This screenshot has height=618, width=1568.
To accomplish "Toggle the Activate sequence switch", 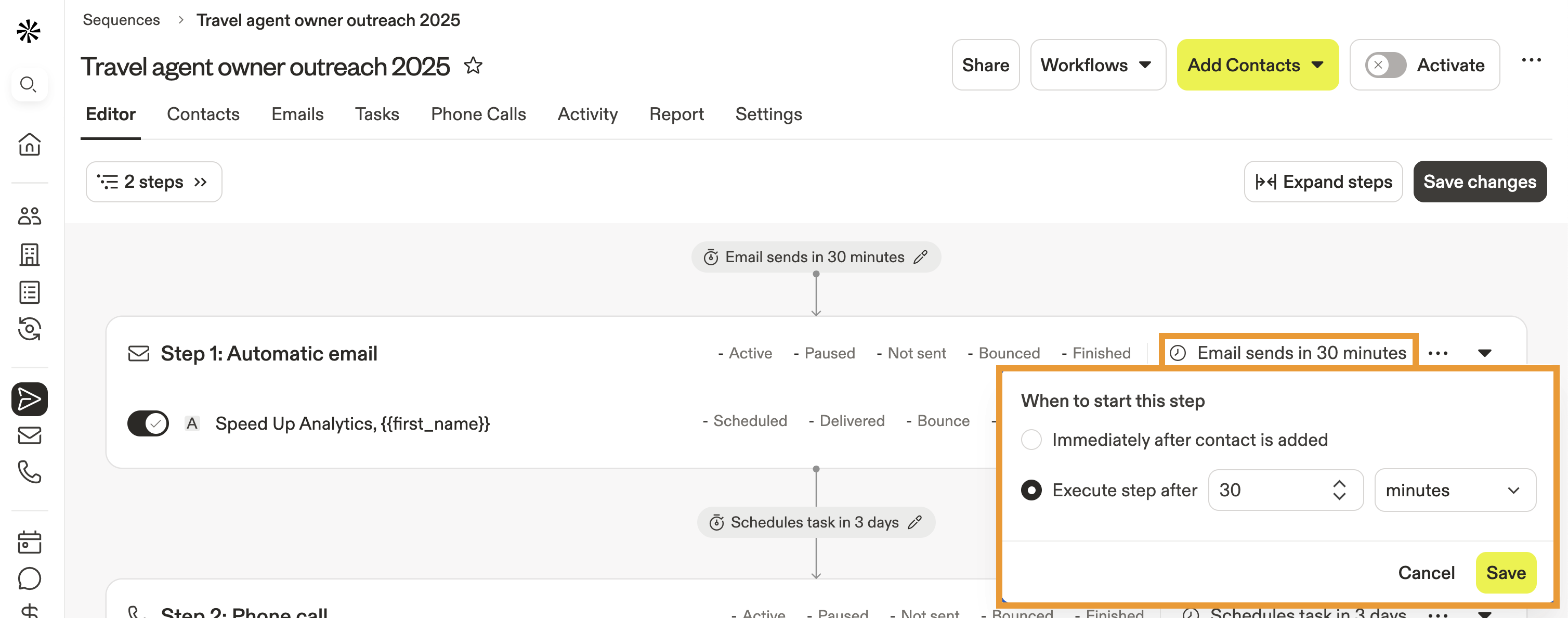I will [x=1385, y=65].
